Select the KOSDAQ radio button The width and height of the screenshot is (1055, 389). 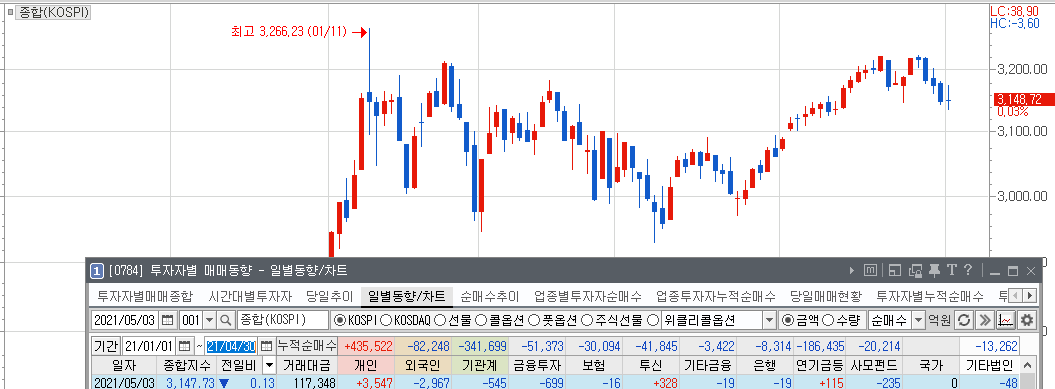tap(386, 320)
